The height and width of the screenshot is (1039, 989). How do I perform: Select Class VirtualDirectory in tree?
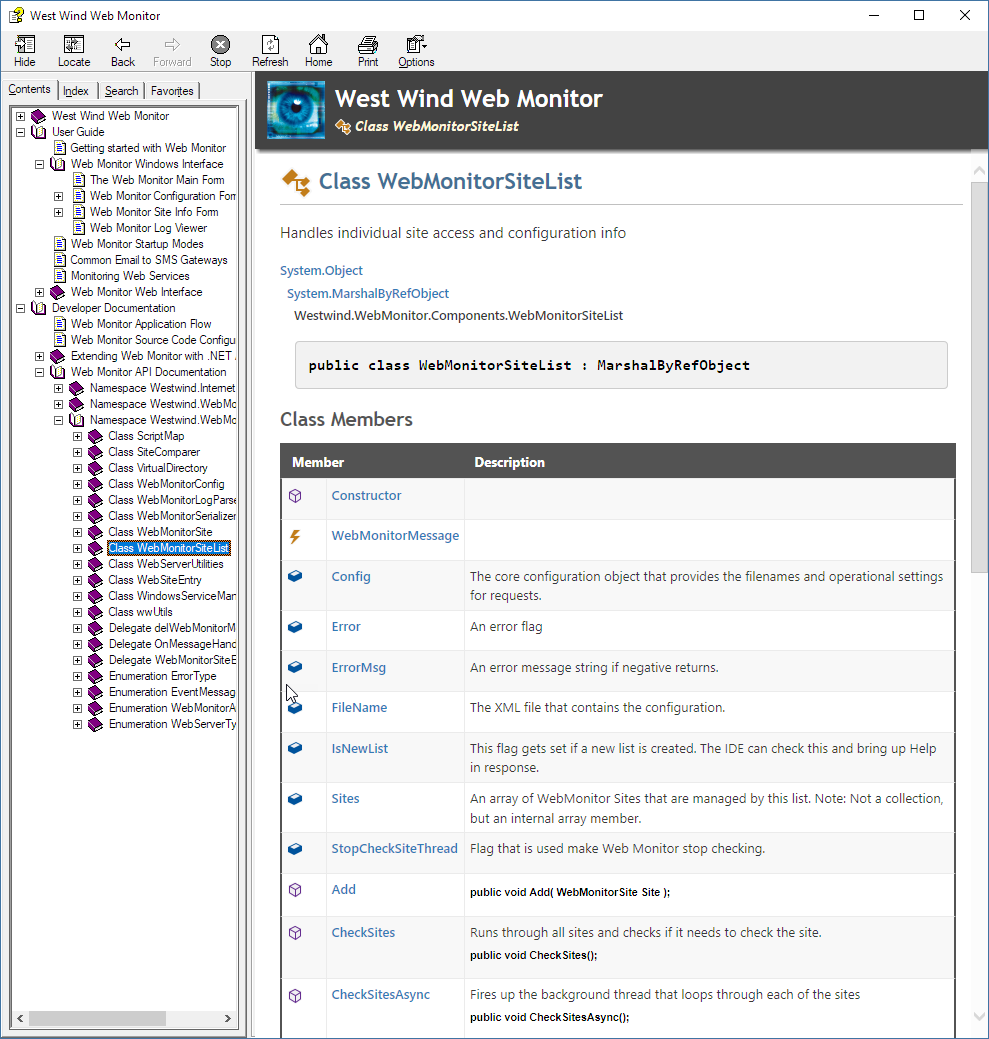158,468
